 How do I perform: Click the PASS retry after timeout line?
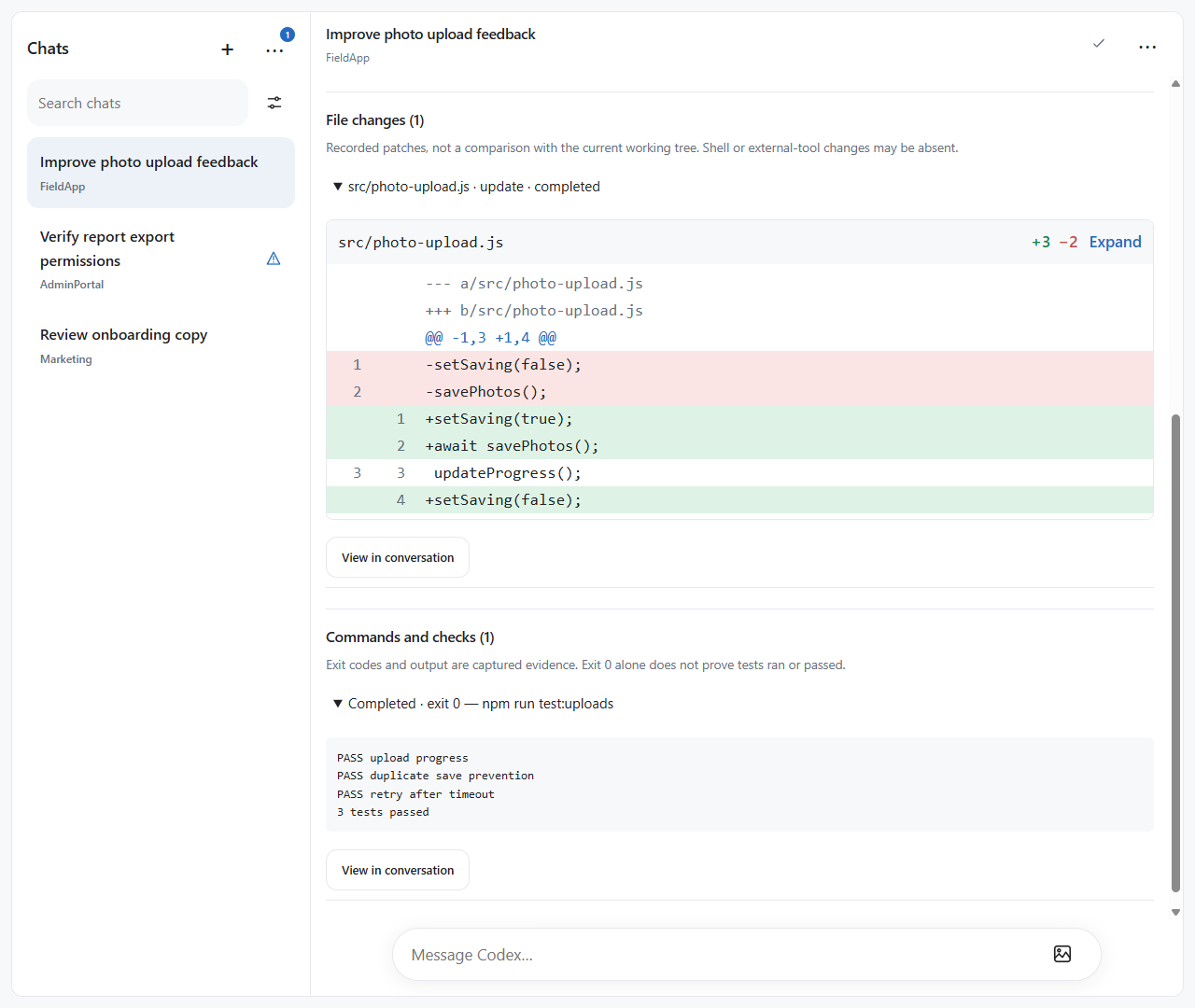coord(415,794)
